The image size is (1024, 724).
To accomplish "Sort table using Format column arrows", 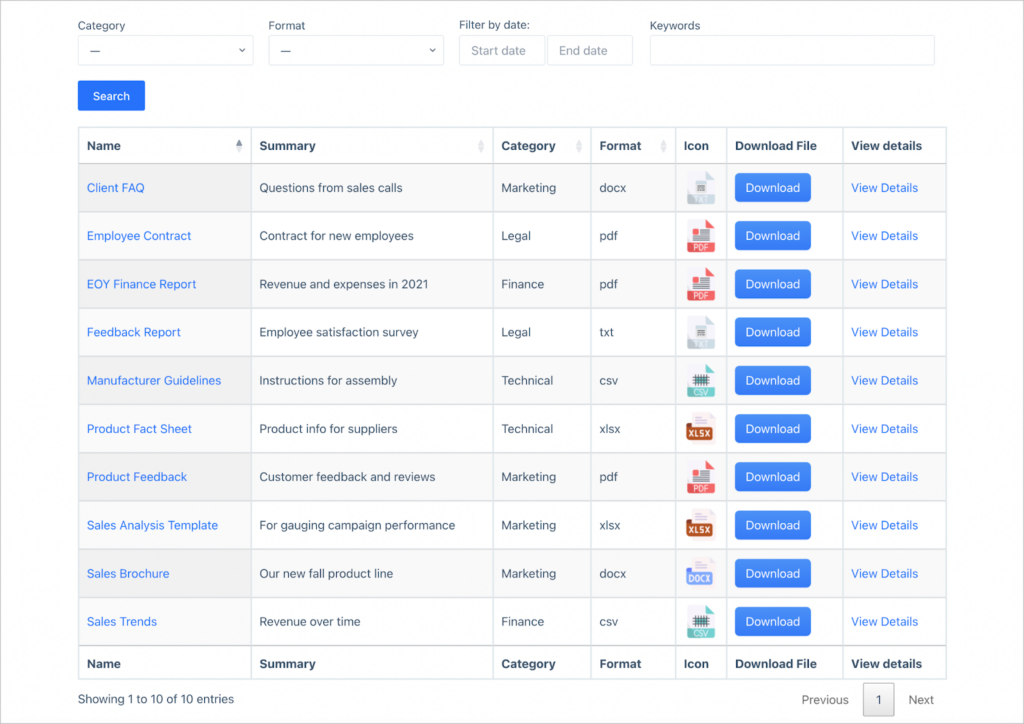I will [x=664, y=146].
